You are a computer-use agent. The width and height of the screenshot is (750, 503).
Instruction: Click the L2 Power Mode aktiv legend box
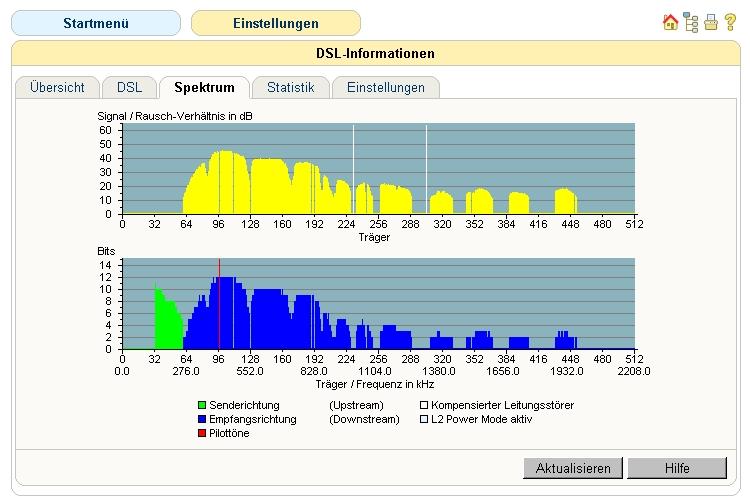423,419
